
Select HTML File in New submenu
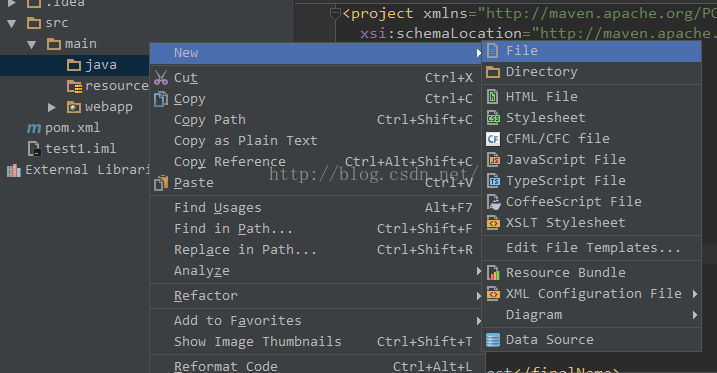592,97
